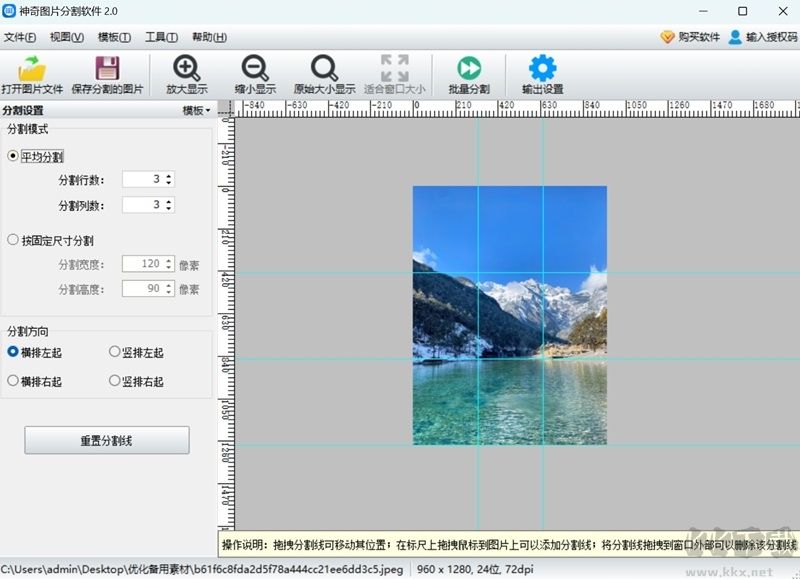The height and width of the screenshot is (579, 800).
Task: Select Fixed Size Split (按固定尺寸分割) option
Action: (13, 240)
